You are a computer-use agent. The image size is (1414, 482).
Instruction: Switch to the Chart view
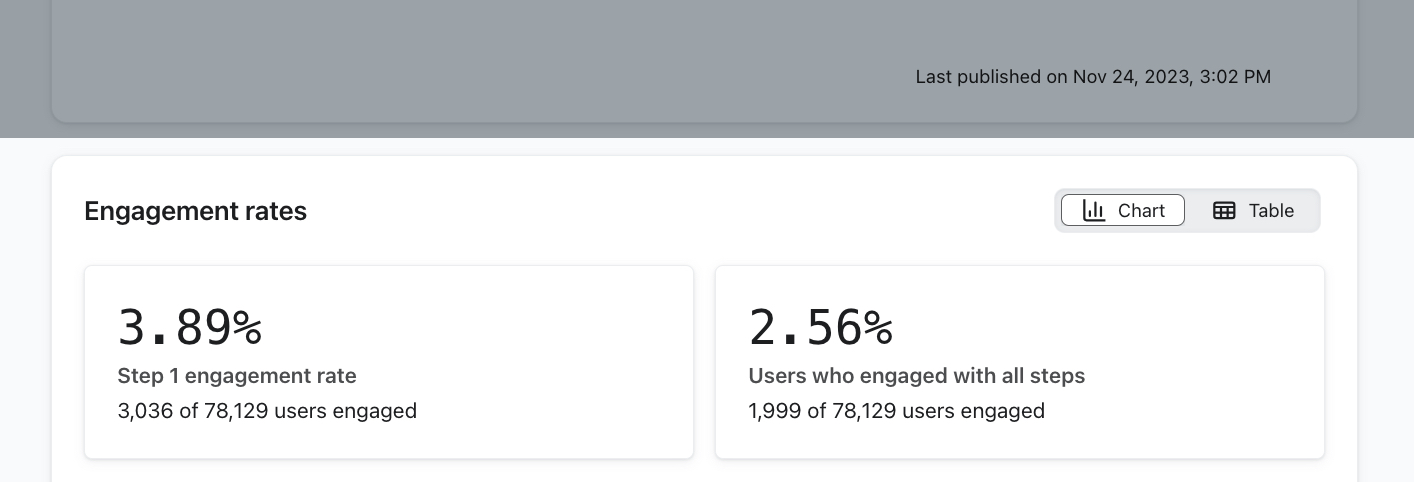(x=1123, y=211)
